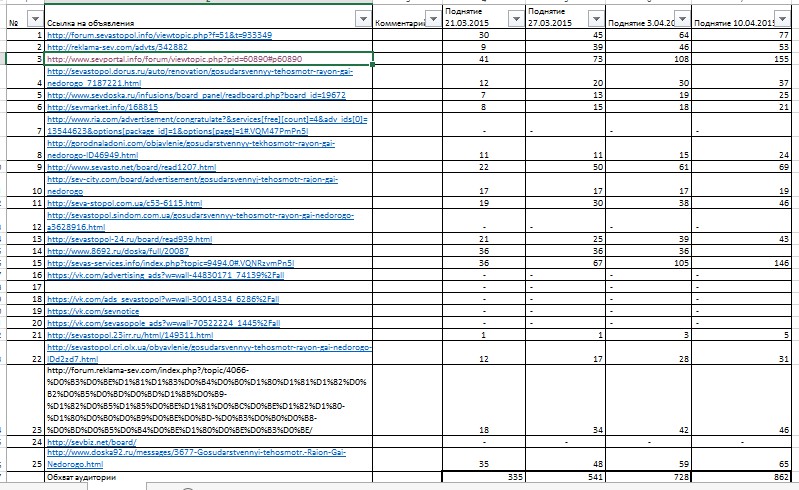Open reklama-sev.com advts/342882 link

coord(117,47)
